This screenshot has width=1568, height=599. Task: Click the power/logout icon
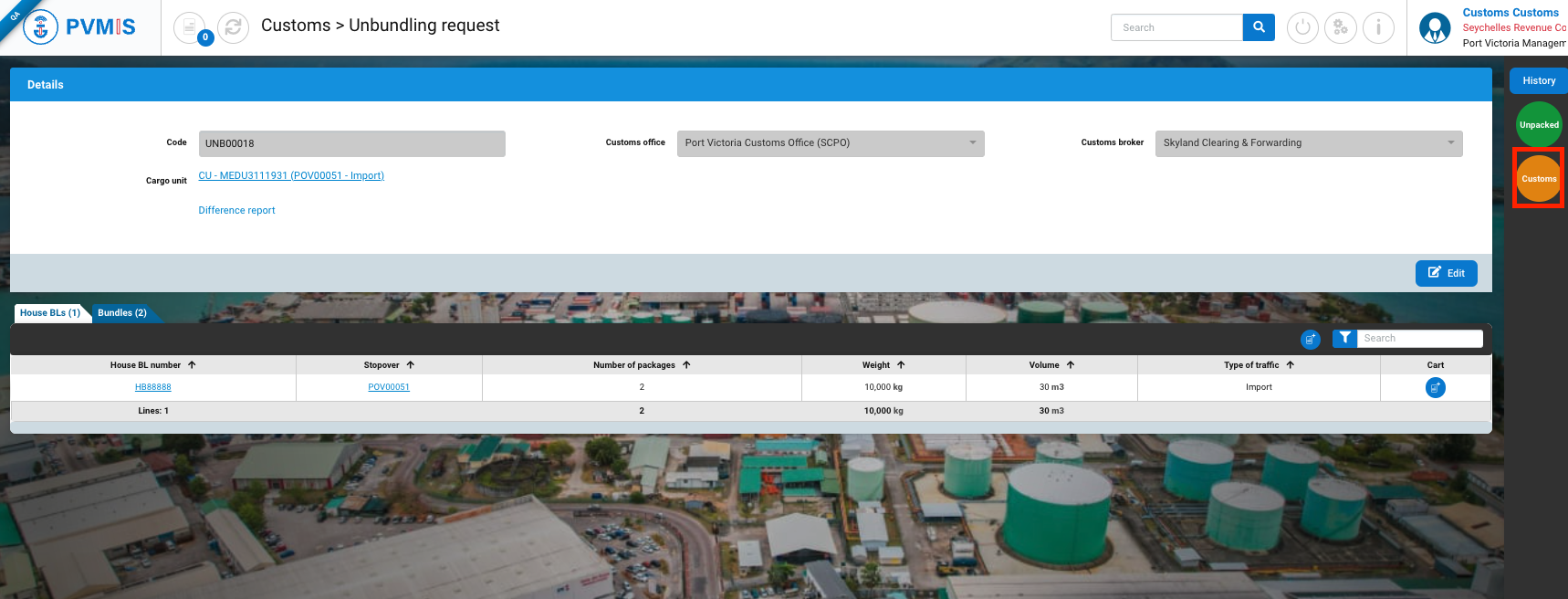click(1302, 27)
